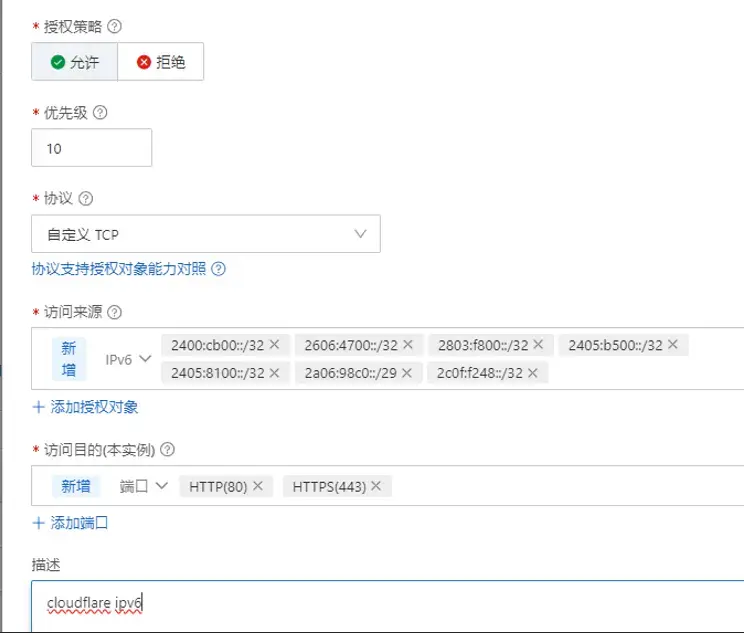
Task: Expand the 端口 type dropdown
Action: click(x=143, y=486)
